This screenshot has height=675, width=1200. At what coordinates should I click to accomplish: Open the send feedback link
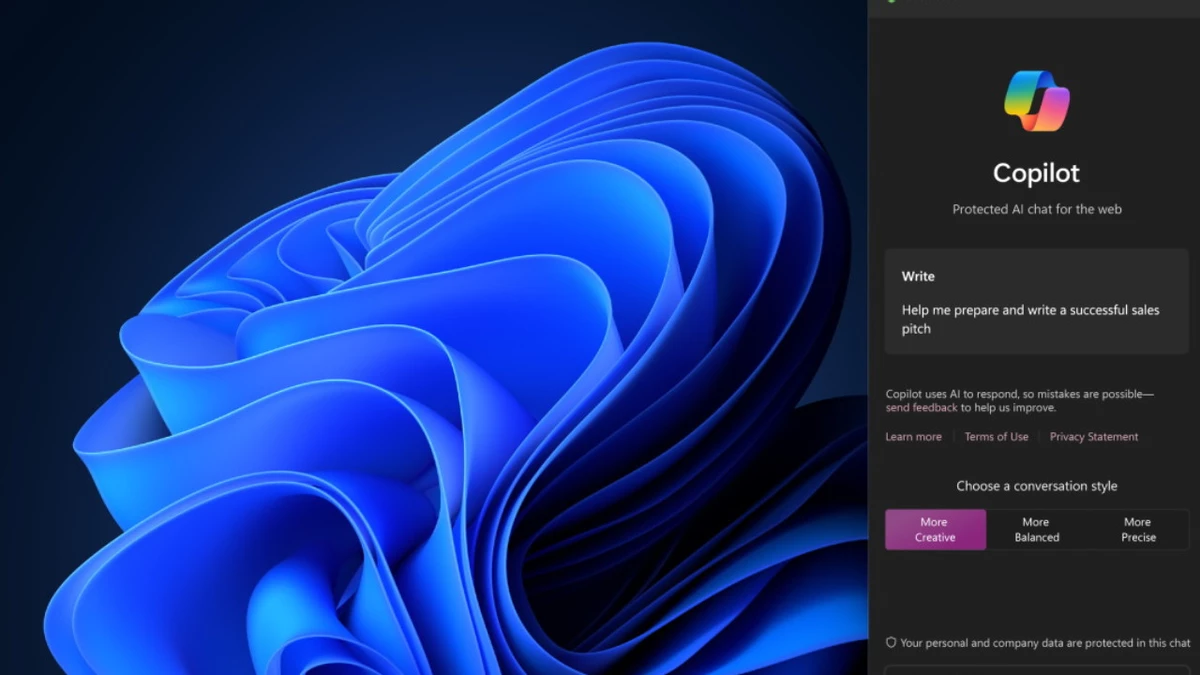(921, 408)
